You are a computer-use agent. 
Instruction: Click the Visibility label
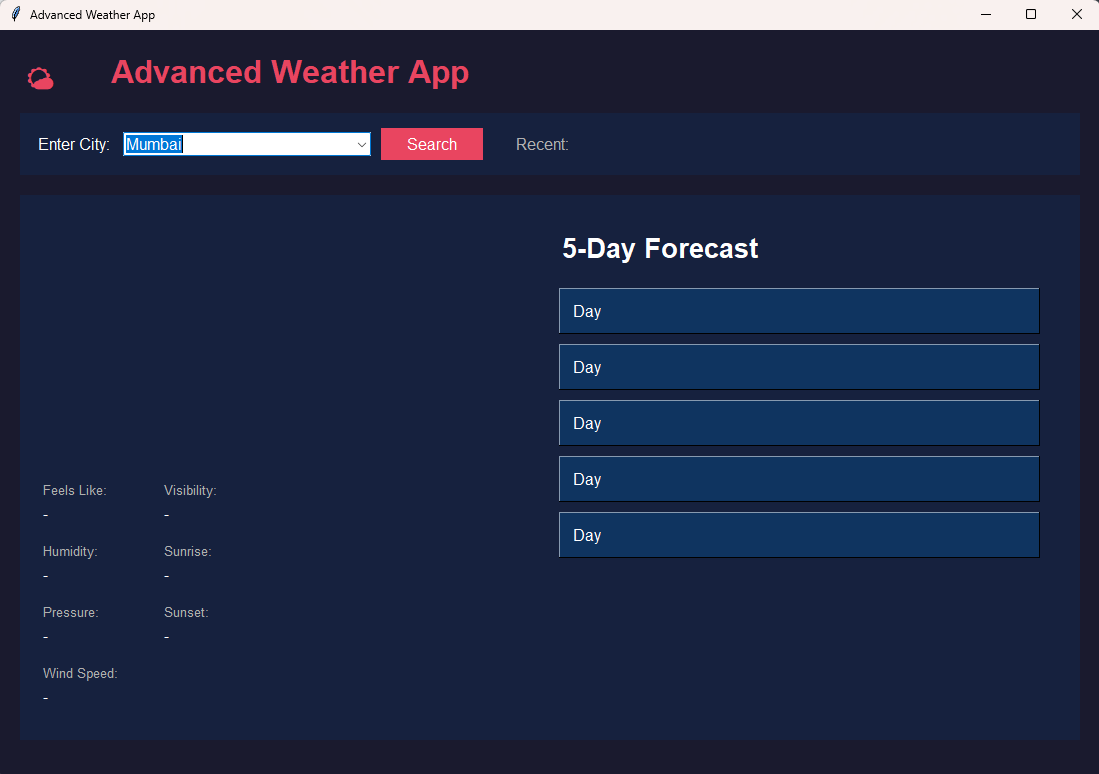pyautogui.click(x=190, y=491)
